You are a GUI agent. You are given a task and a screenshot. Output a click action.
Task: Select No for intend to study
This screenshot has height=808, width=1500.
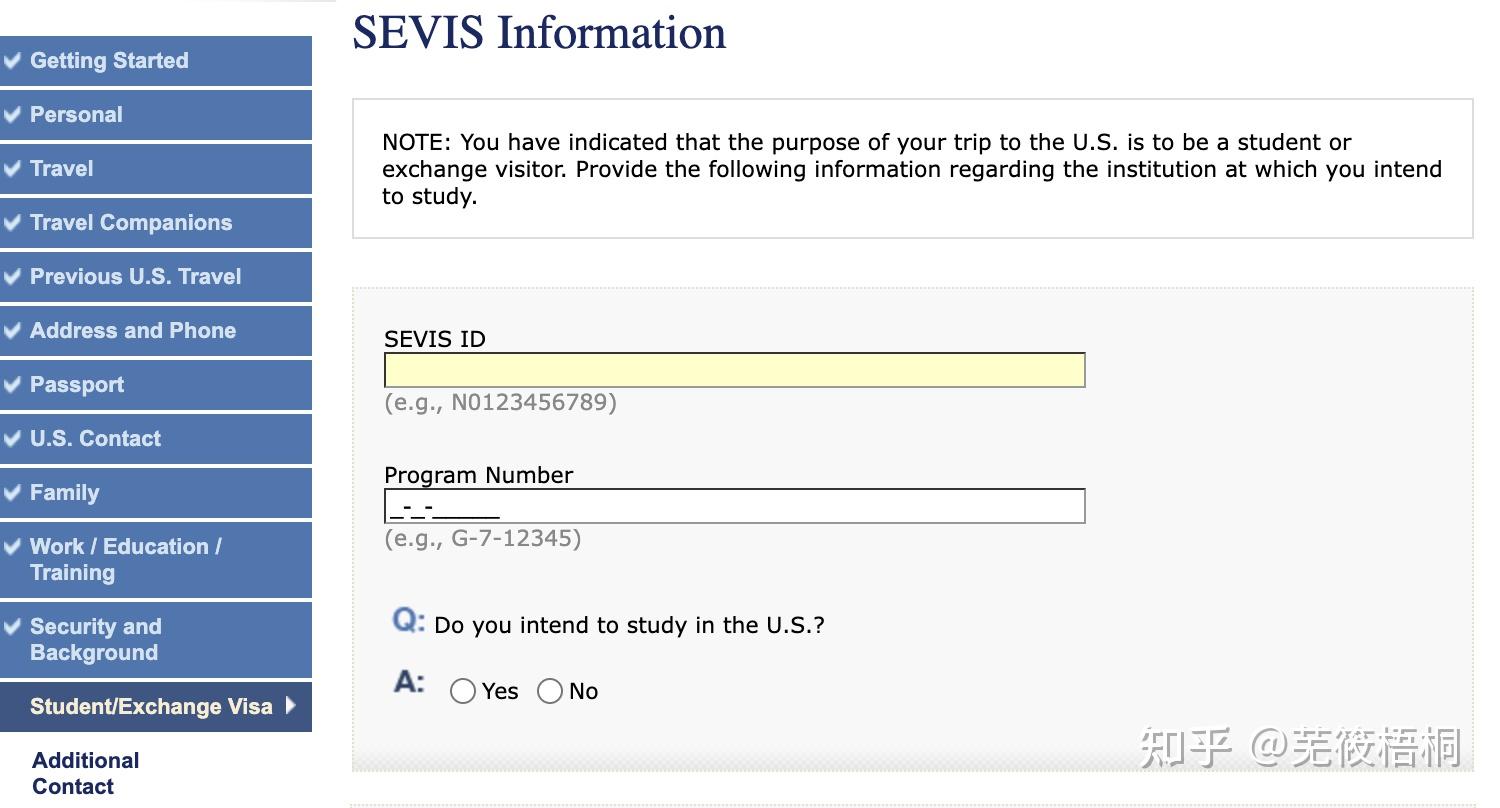click(x=550, y=691)
